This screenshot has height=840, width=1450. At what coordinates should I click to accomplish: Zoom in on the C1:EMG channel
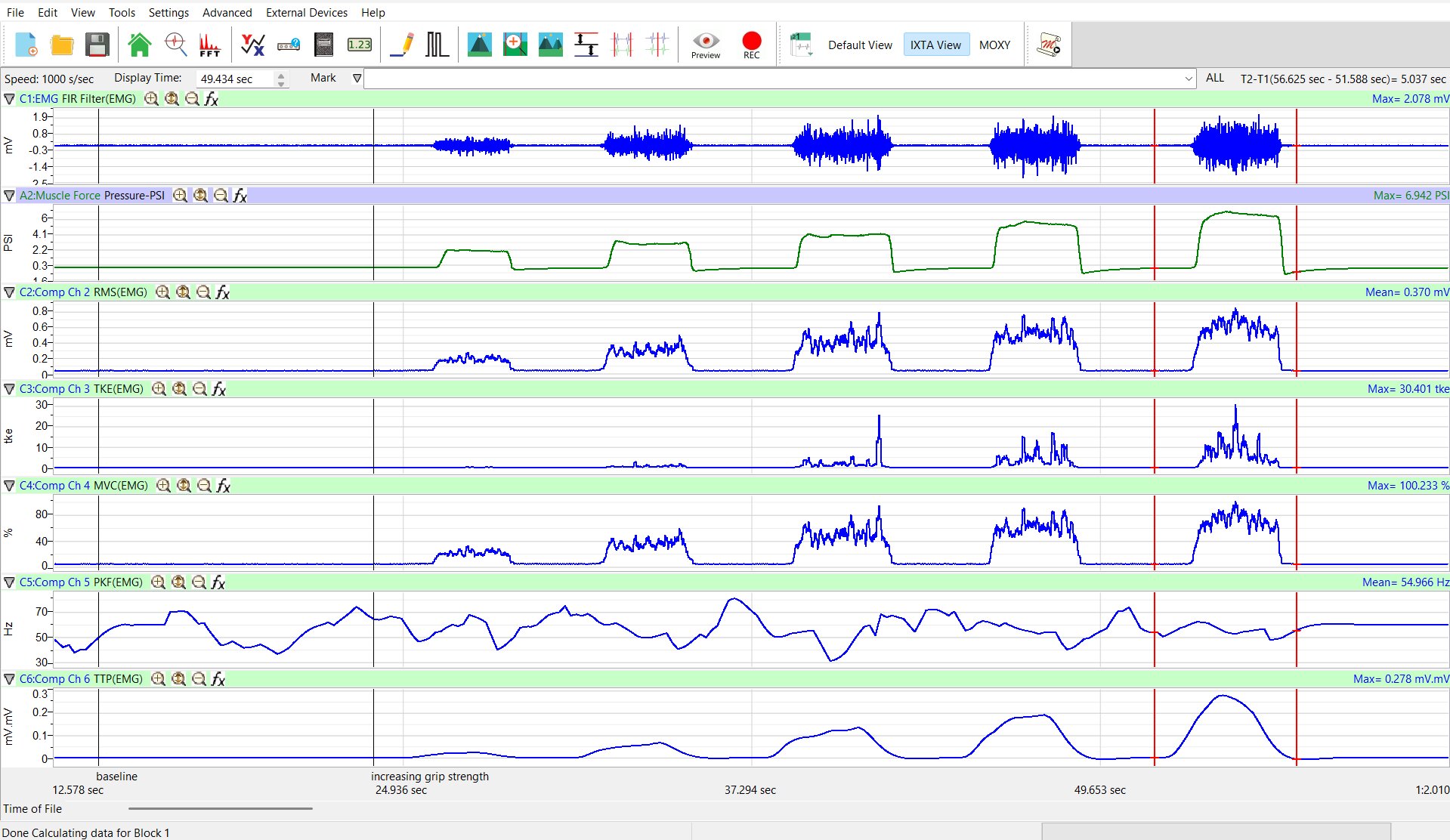(151, 99)
